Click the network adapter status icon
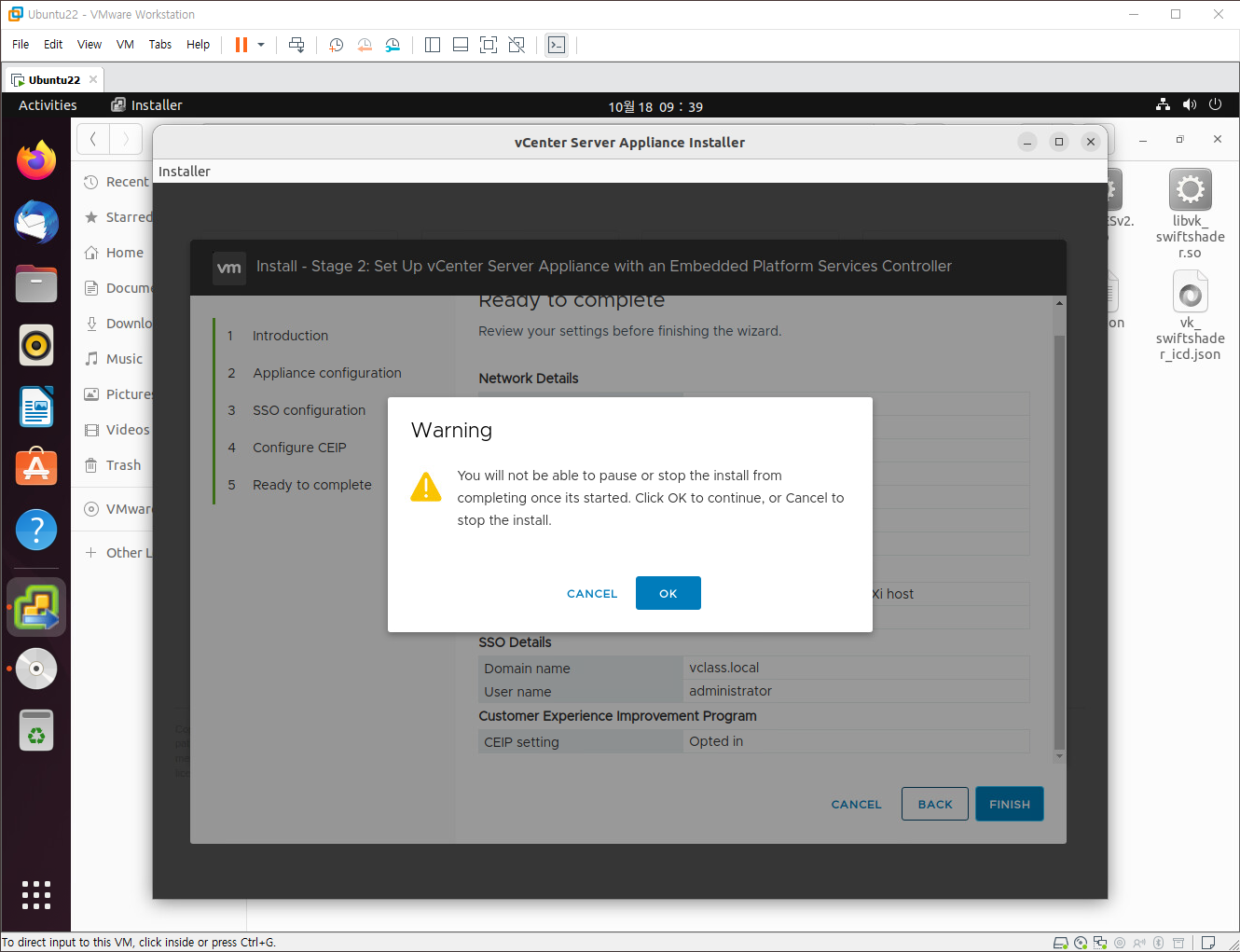1240x952 pixels. [x=1100, y=943]
